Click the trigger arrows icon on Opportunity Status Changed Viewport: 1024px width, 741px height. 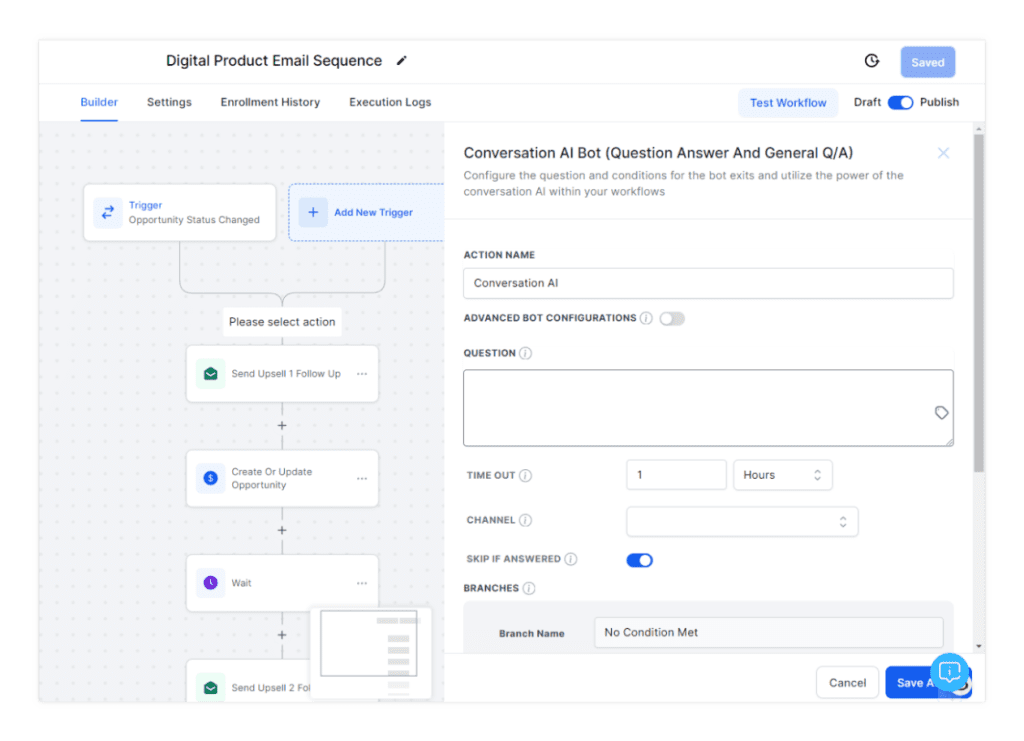pyautogui.click(x=108, y=211)
